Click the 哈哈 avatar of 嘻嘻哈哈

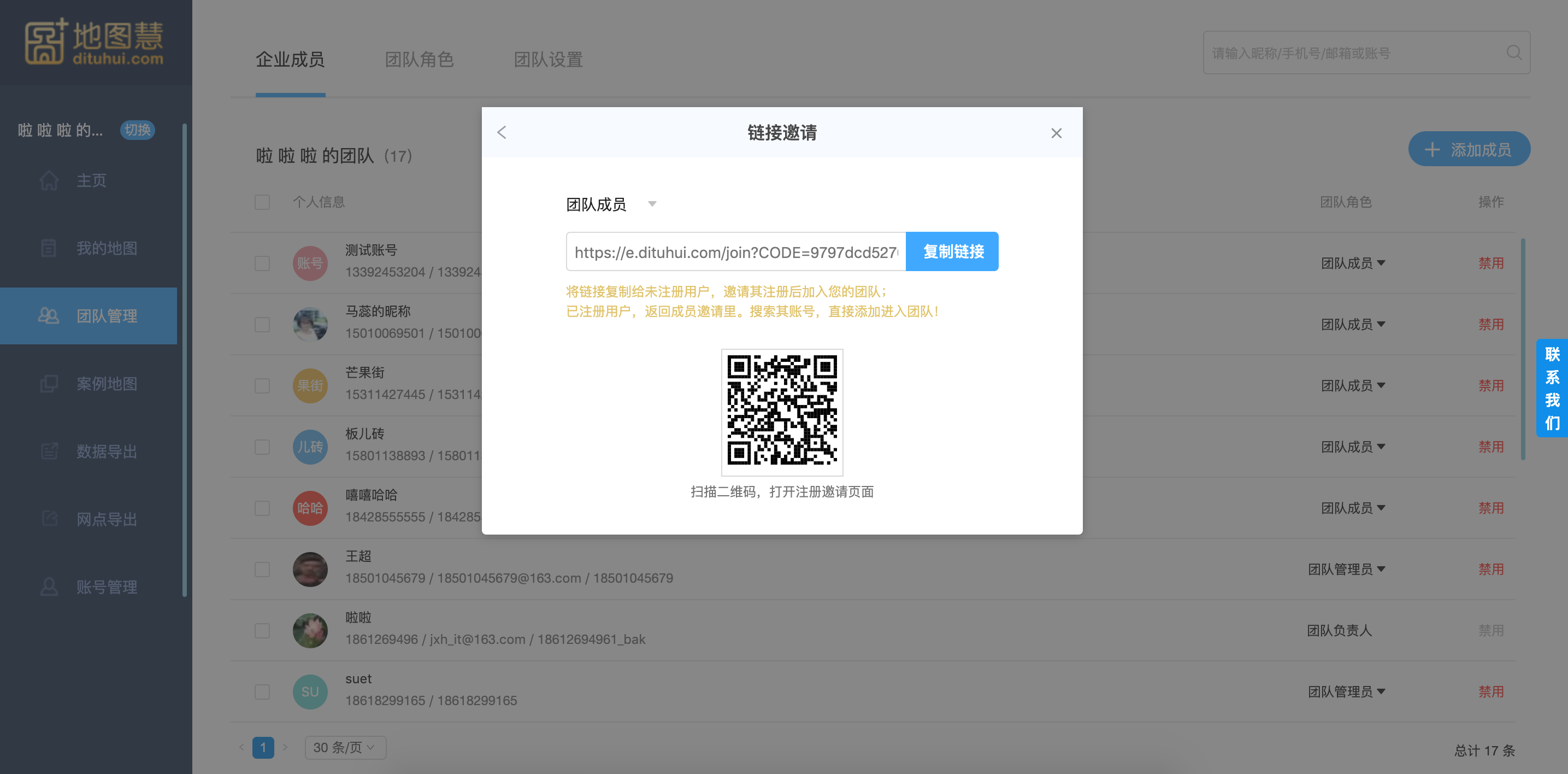(310, 508)
